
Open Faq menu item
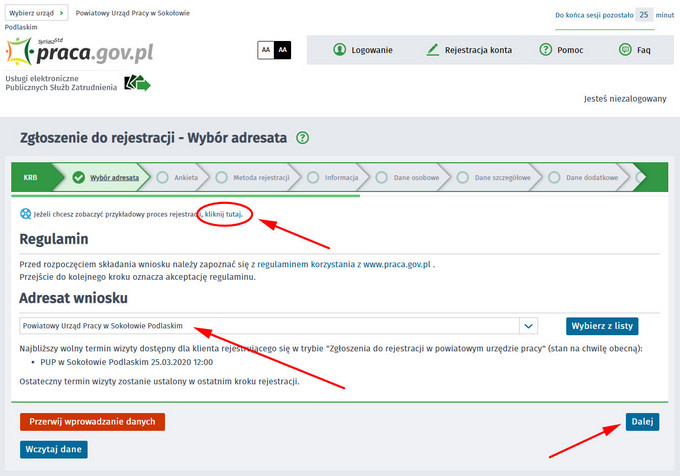[x=634, y=50]
